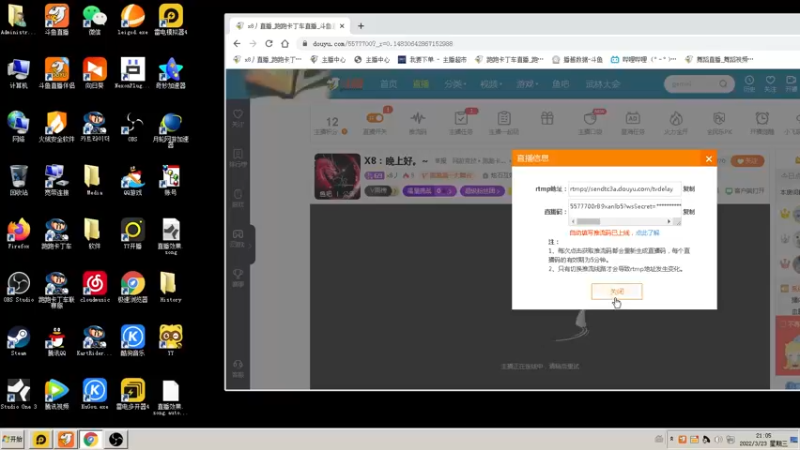Open the YY raccoon desktop shortcut
Screen dimensions: 800x450
(170, 340)
